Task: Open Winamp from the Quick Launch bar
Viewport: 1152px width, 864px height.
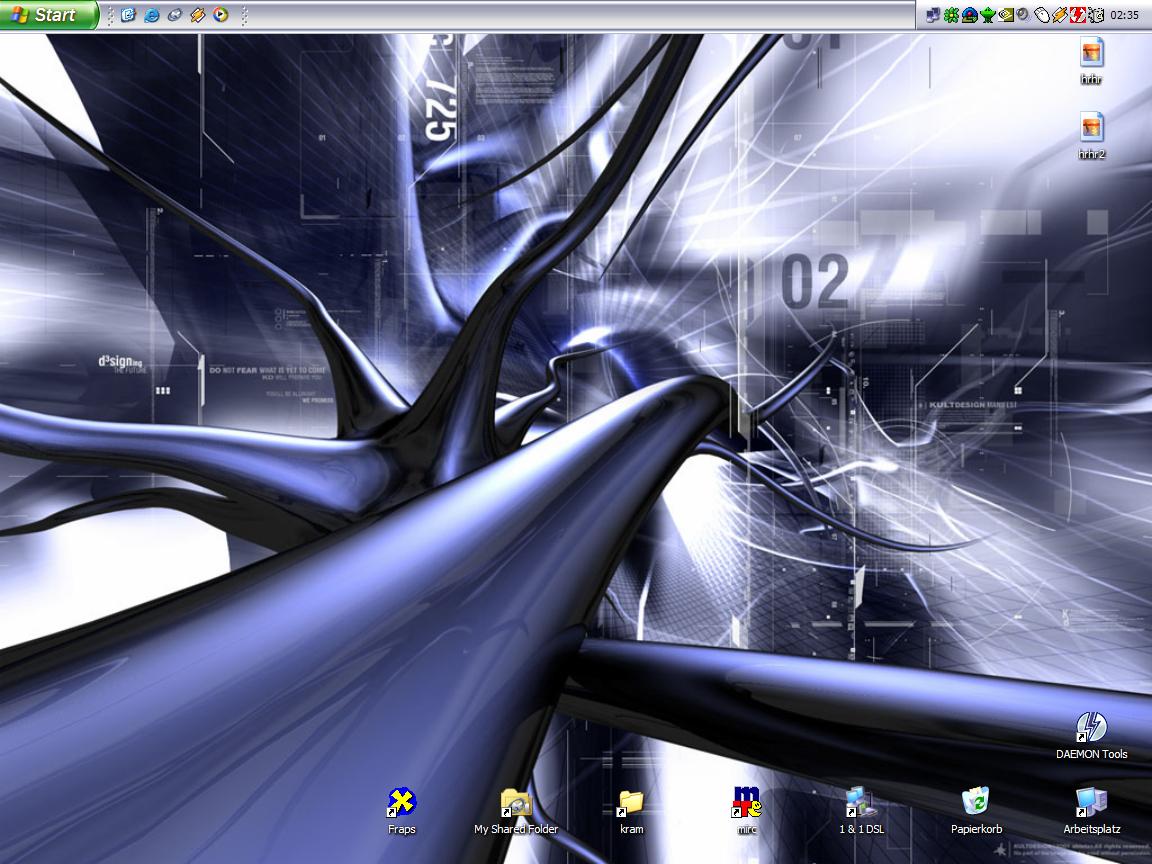Action: (198, 15)
